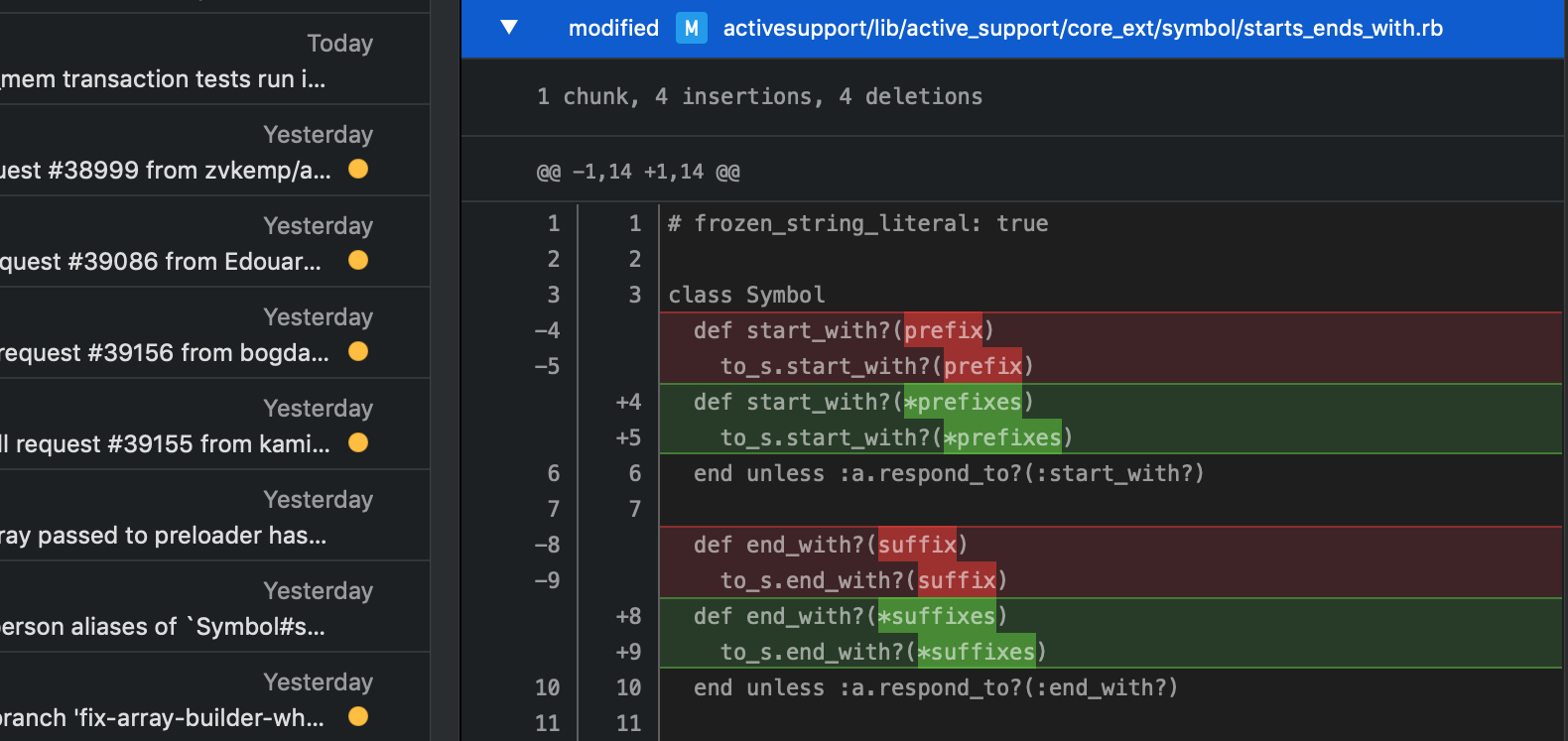Click line 10 'end unless :a.respond_to?(:end_with?)'
The height and width of the screenshot is (741, 1568).
(935, 687)
